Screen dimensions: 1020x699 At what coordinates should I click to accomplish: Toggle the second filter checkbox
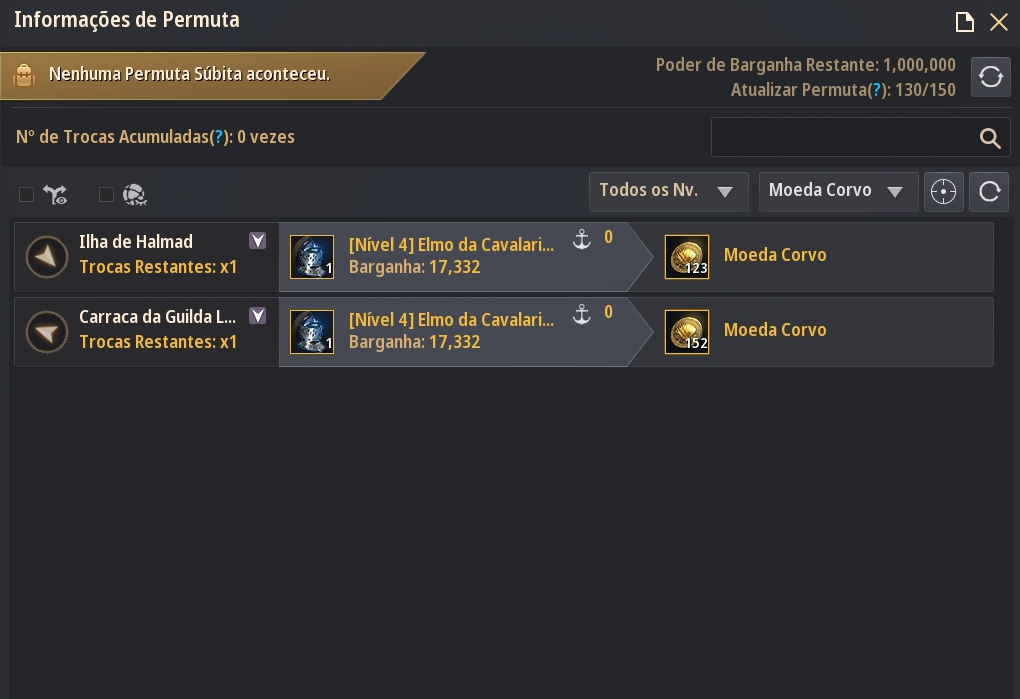pyautogui.click(x=106, y=195)
